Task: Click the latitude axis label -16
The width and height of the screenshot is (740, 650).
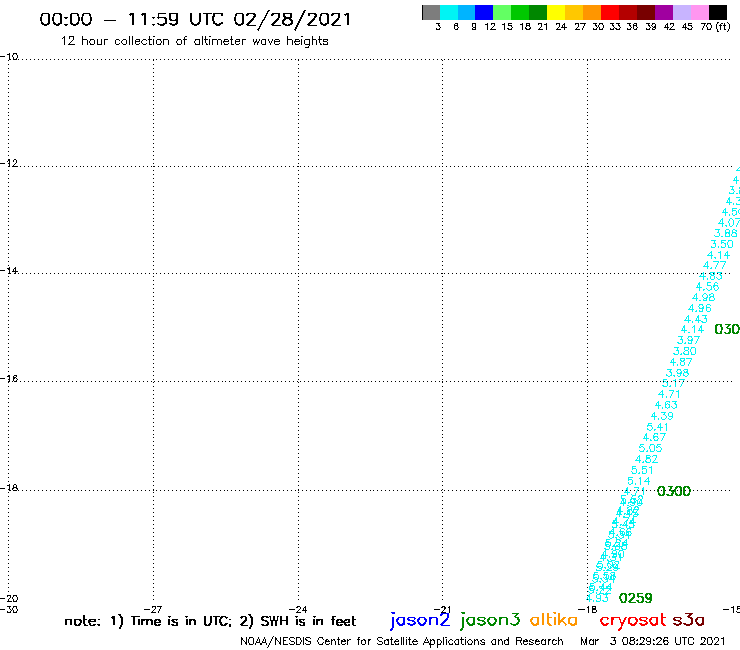Action: (x=9, y=379)
